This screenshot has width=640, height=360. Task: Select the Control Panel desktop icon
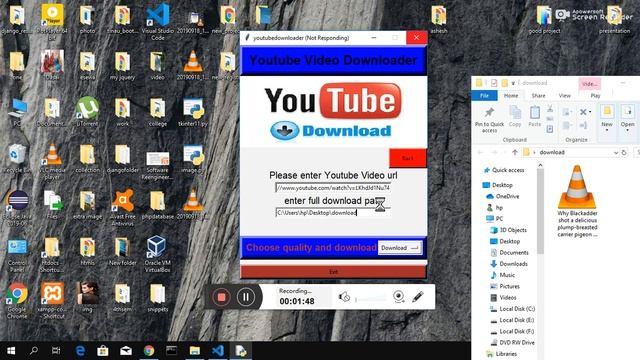point(17,256)
